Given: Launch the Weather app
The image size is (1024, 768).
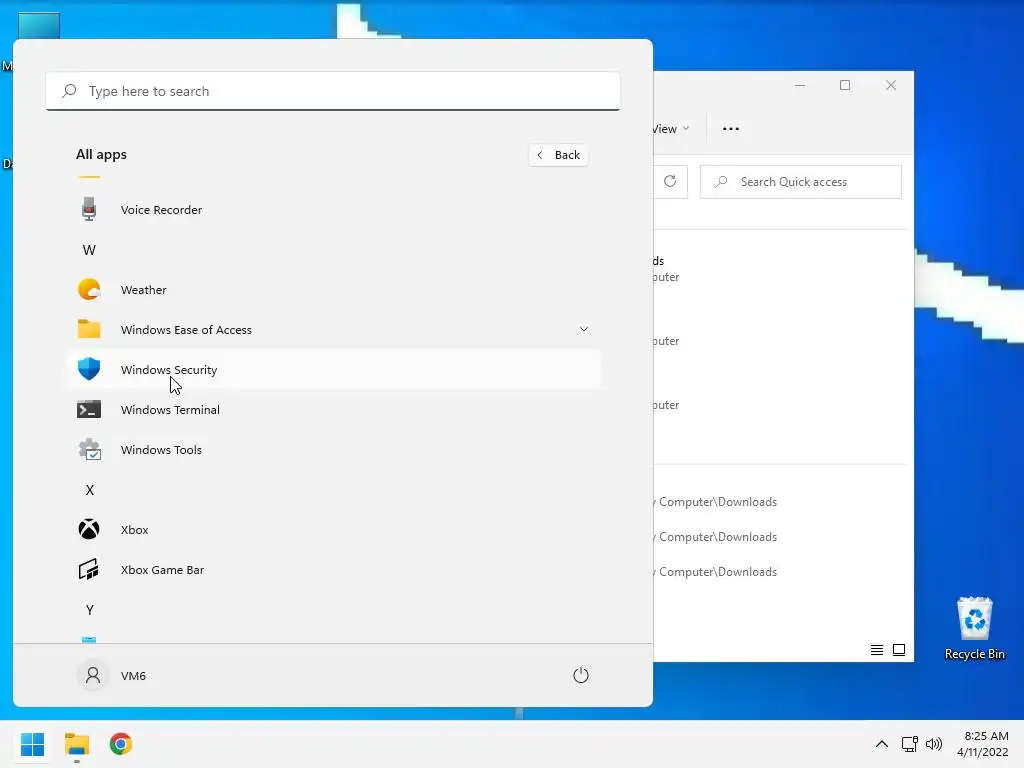Looking at the screenshot, I should tap(332, 289).
